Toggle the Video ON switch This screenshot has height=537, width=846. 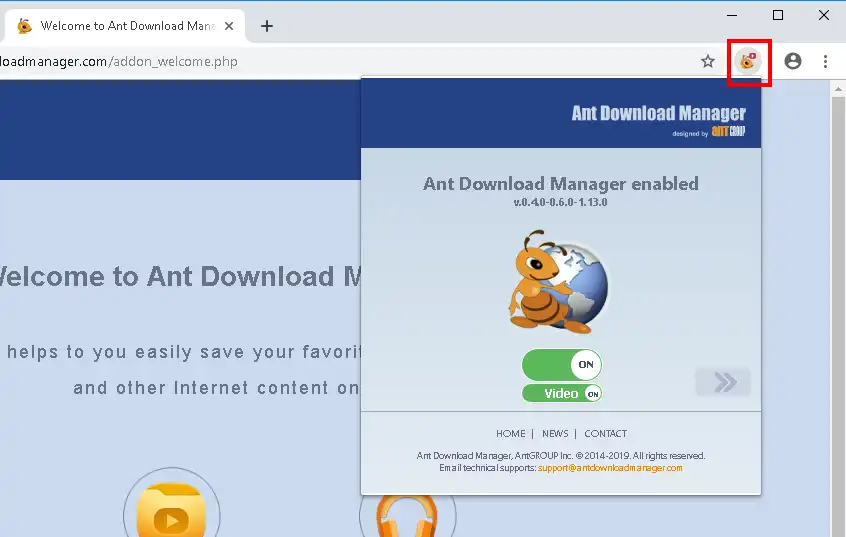coord(562,393)
